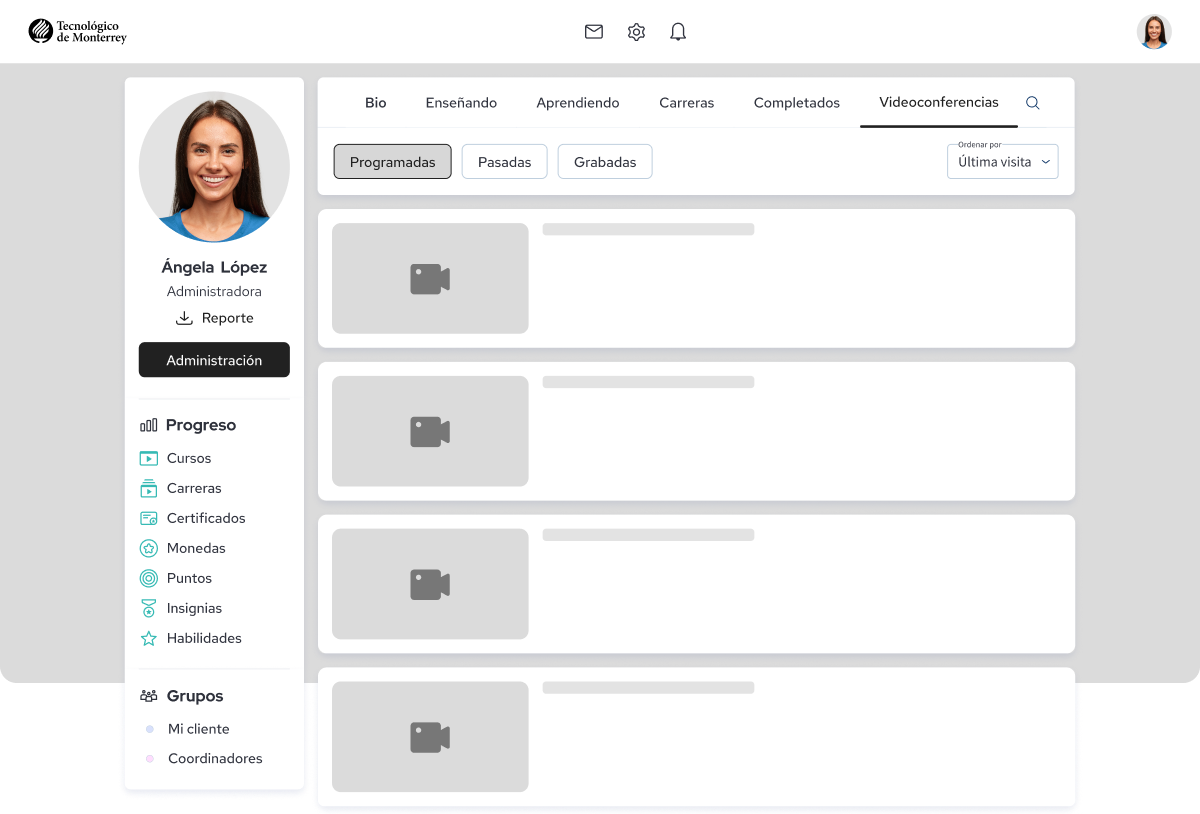Click the Tecnológico de Monterrey logo
This screenshot has height=814, width=1200.
[x=78, y=32]
